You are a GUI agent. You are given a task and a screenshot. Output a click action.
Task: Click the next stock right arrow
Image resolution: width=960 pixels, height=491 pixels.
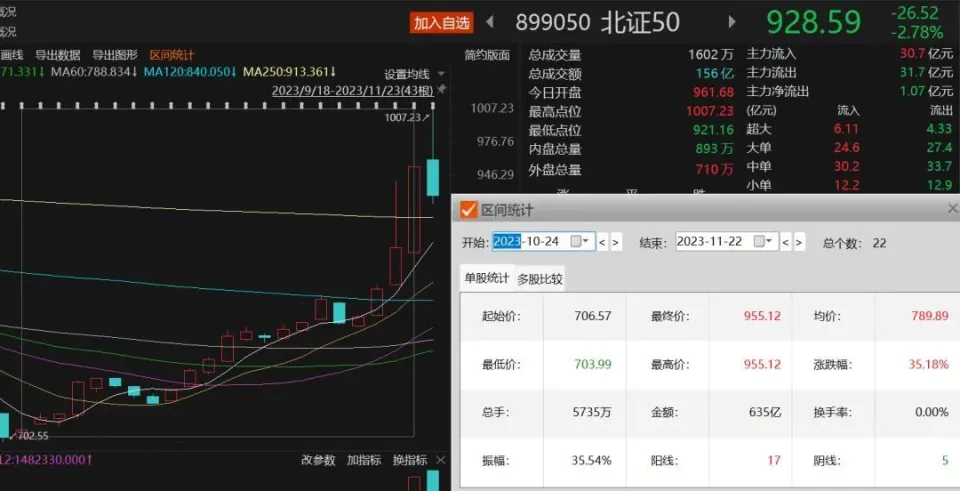tap(733, 22)
